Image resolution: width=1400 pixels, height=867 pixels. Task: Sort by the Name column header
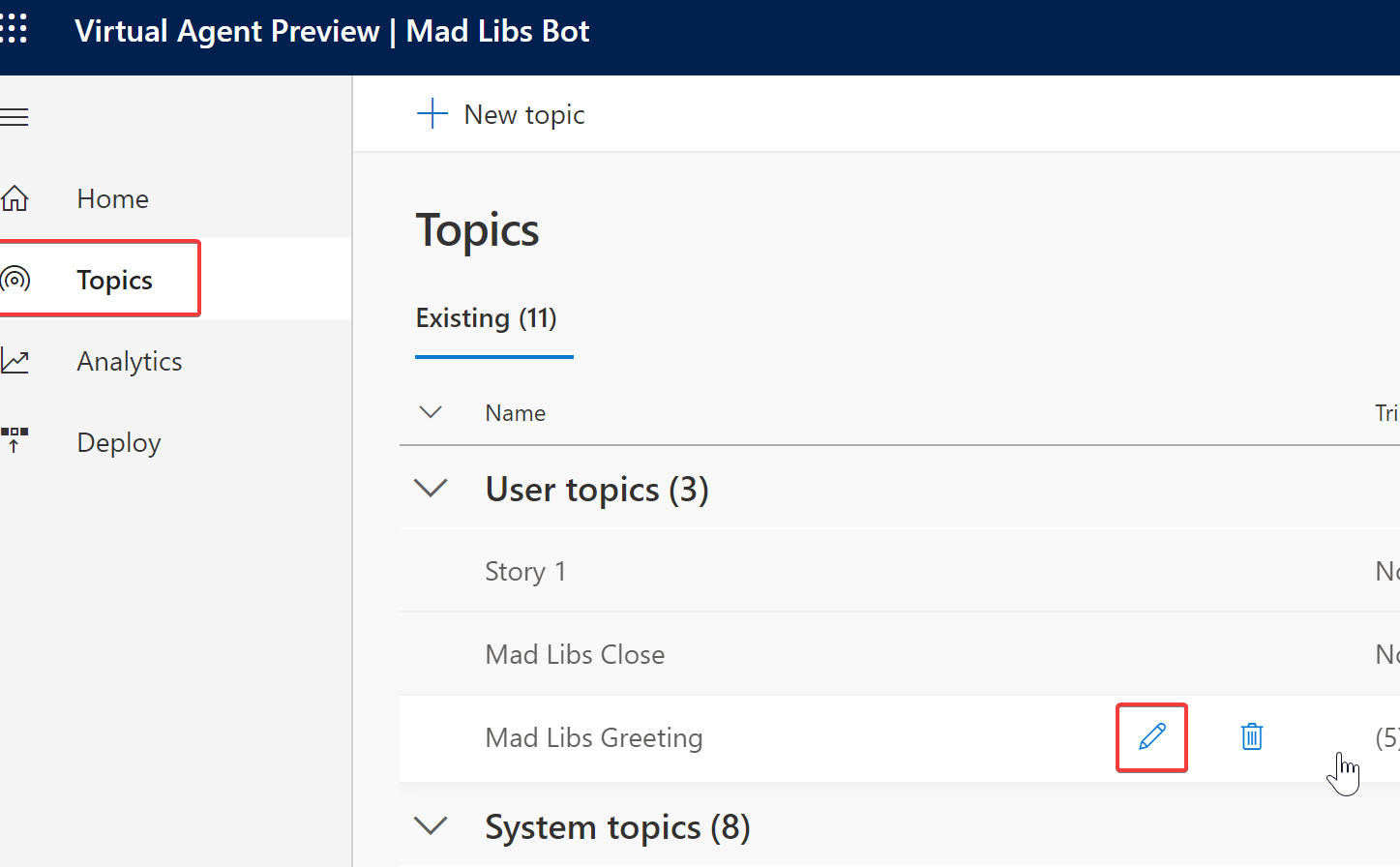pos(516,413)
